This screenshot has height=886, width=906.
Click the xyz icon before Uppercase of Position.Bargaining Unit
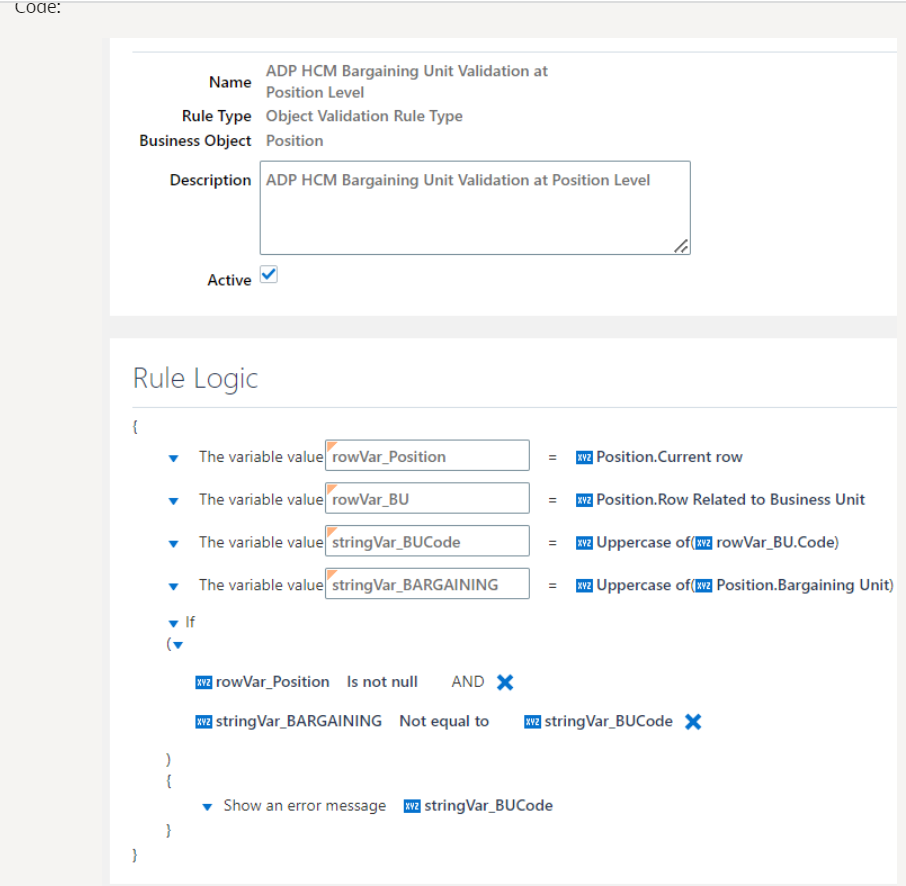[x=584, y=586]
